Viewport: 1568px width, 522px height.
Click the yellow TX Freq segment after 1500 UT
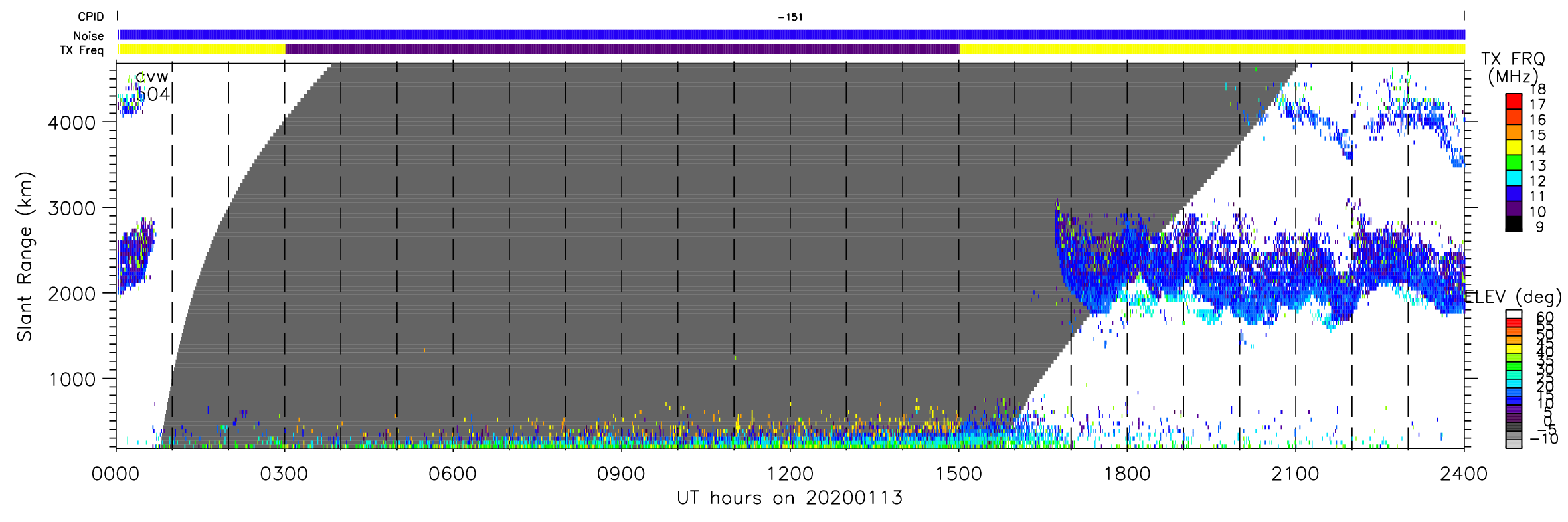(1212, 49)
